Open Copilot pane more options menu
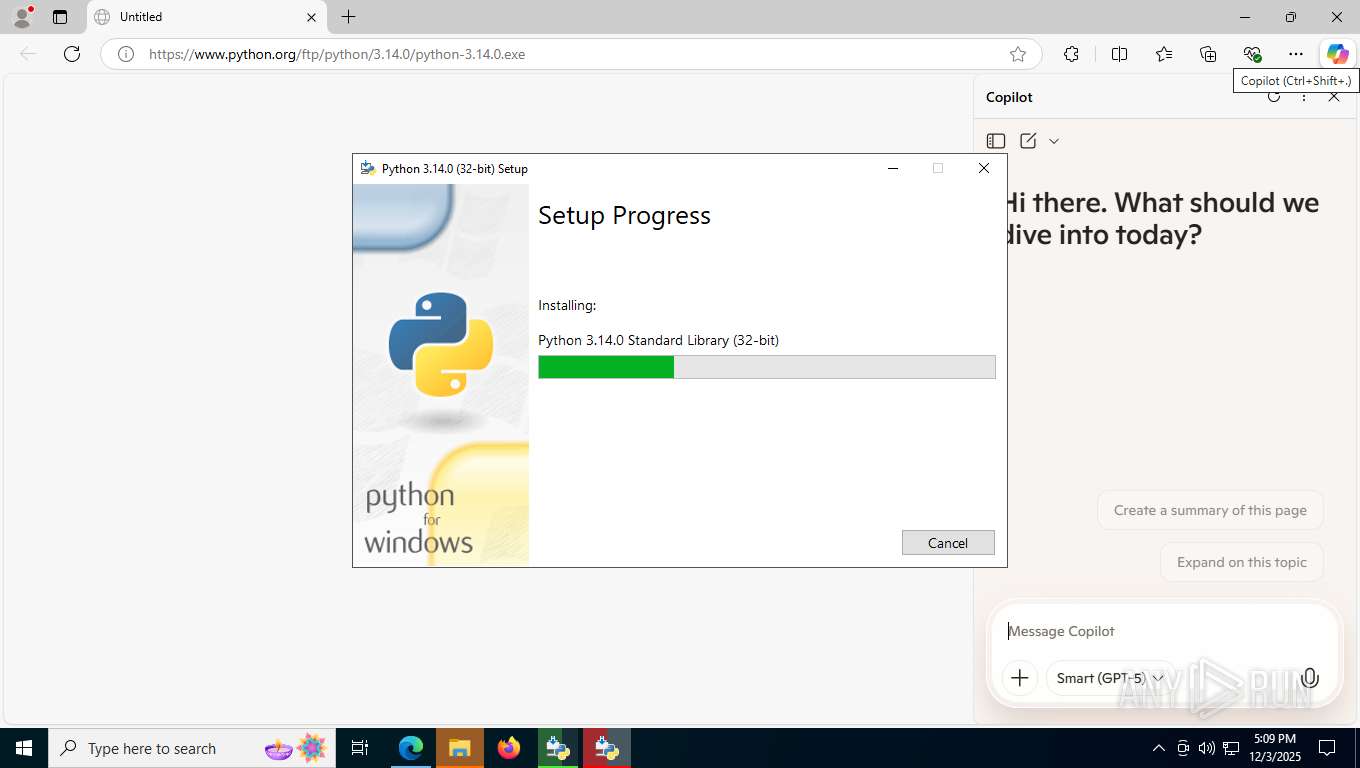This screenshot has height=768, width=1360. click(1304, 97)
